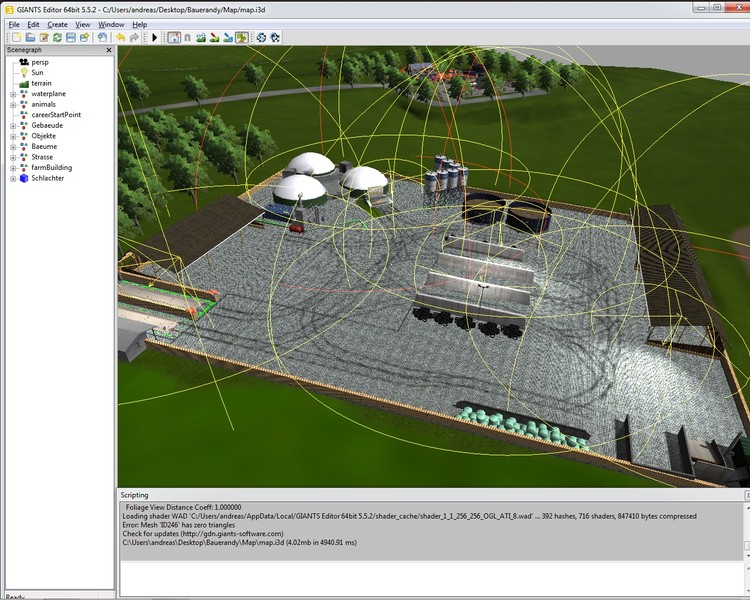
Task: Expand the waterplane tree node
Action: point(13,94)
